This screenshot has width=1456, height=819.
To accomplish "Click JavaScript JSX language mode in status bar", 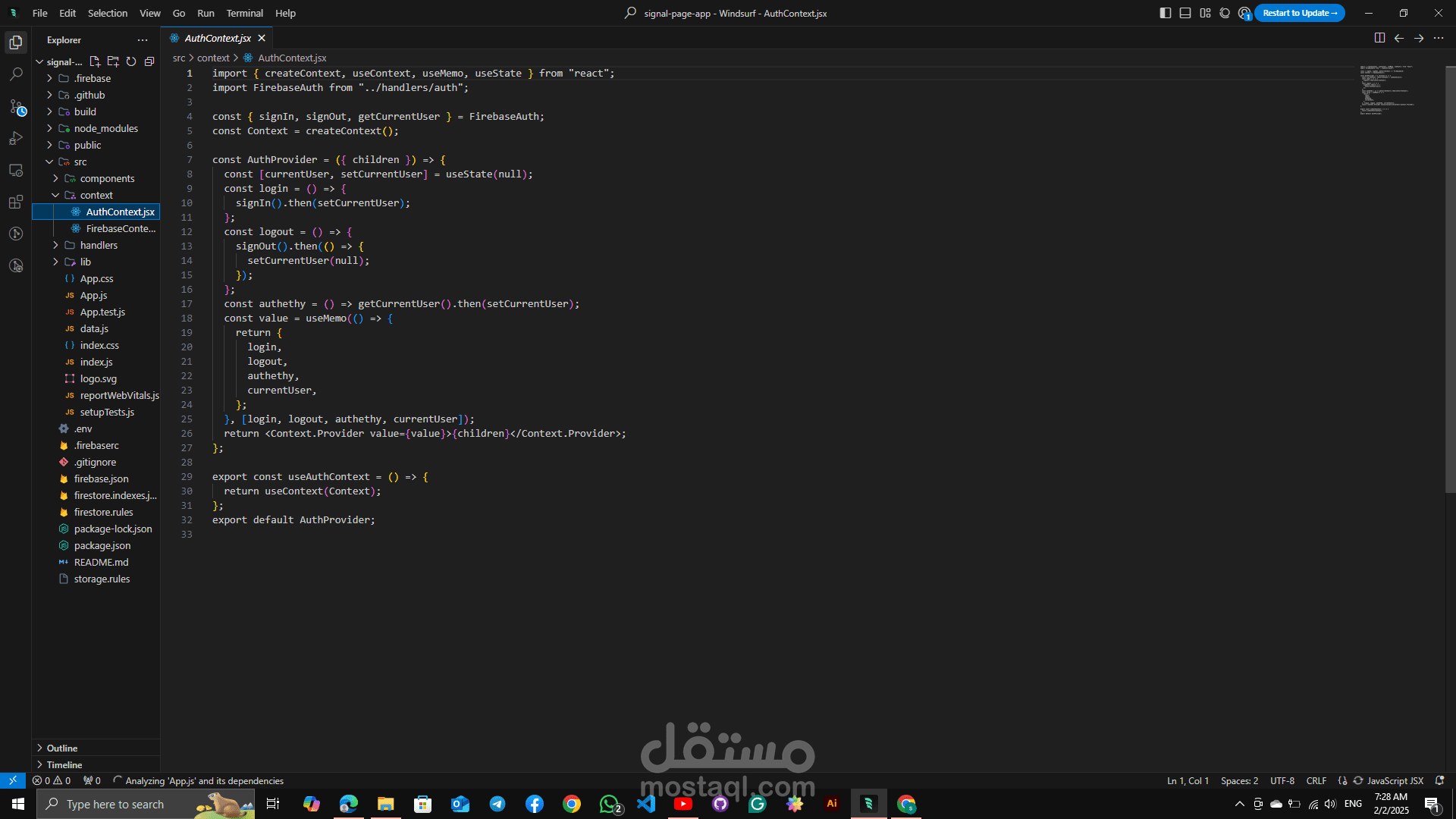I will (1395, 780).
